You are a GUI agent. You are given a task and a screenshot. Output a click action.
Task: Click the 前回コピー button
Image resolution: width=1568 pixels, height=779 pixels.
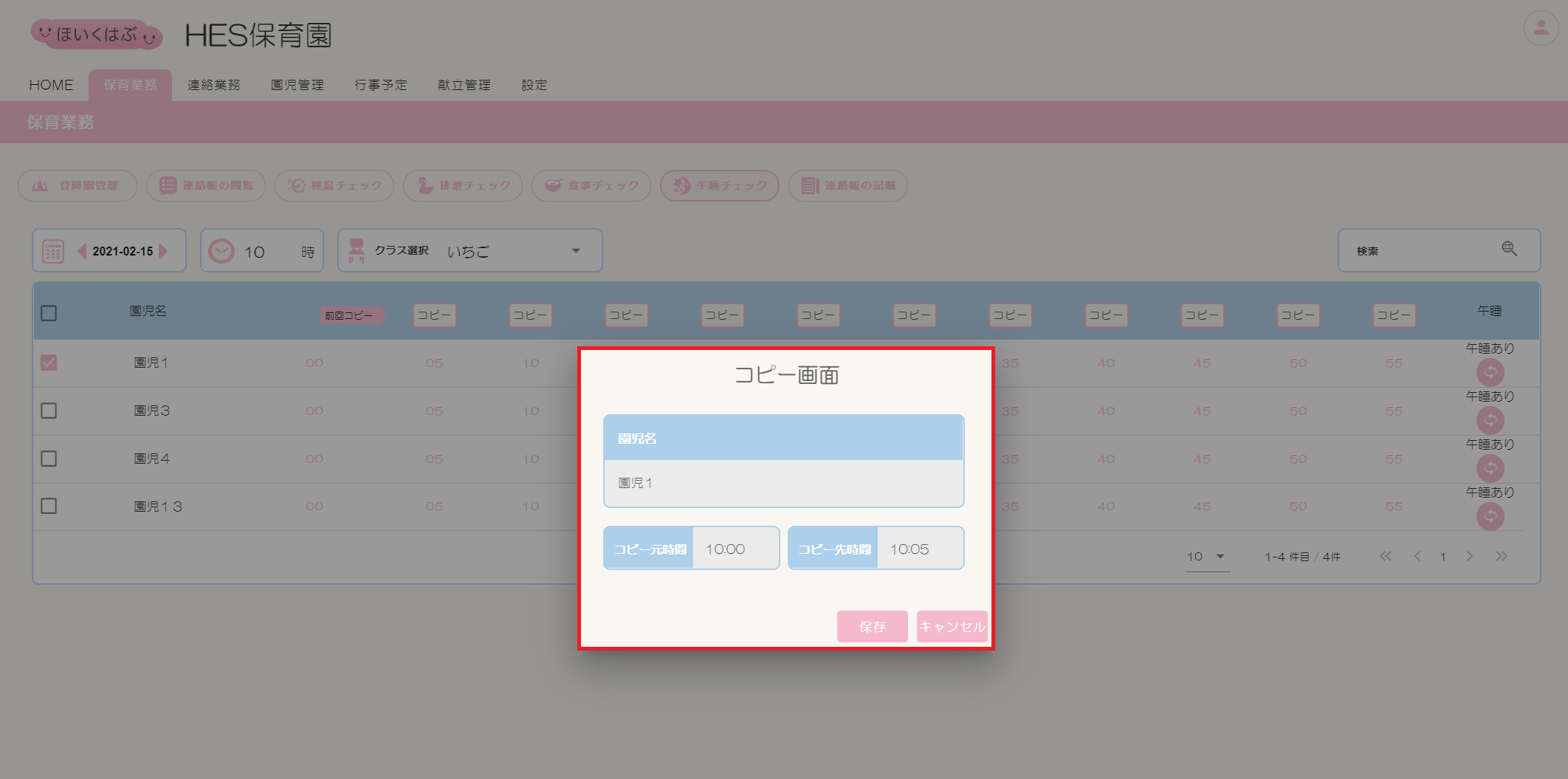click(x=351, y=315)
